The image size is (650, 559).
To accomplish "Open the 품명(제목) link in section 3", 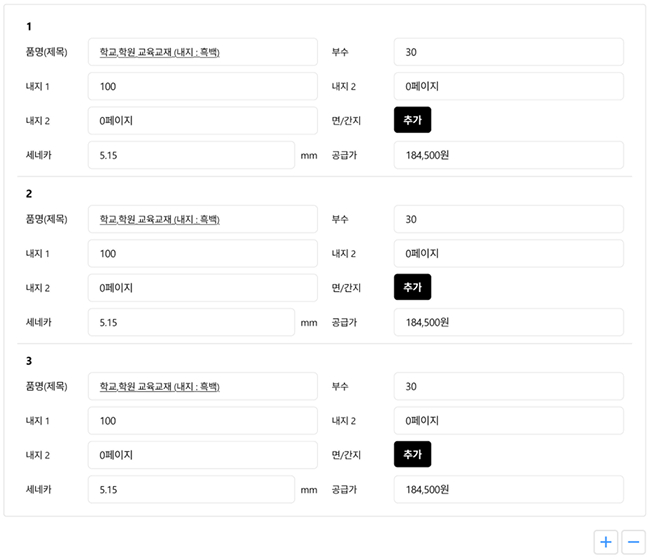I will pos(159,386).
